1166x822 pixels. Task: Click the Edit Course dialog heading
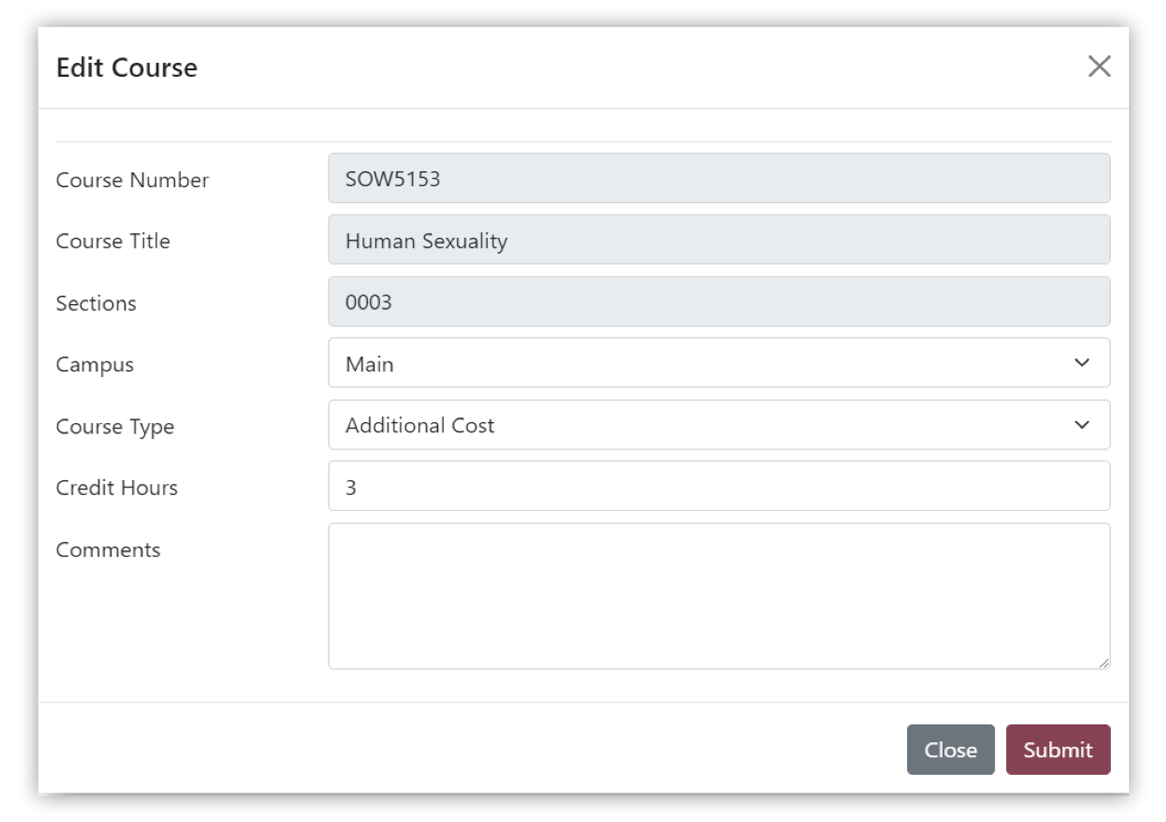coord(127,68)
